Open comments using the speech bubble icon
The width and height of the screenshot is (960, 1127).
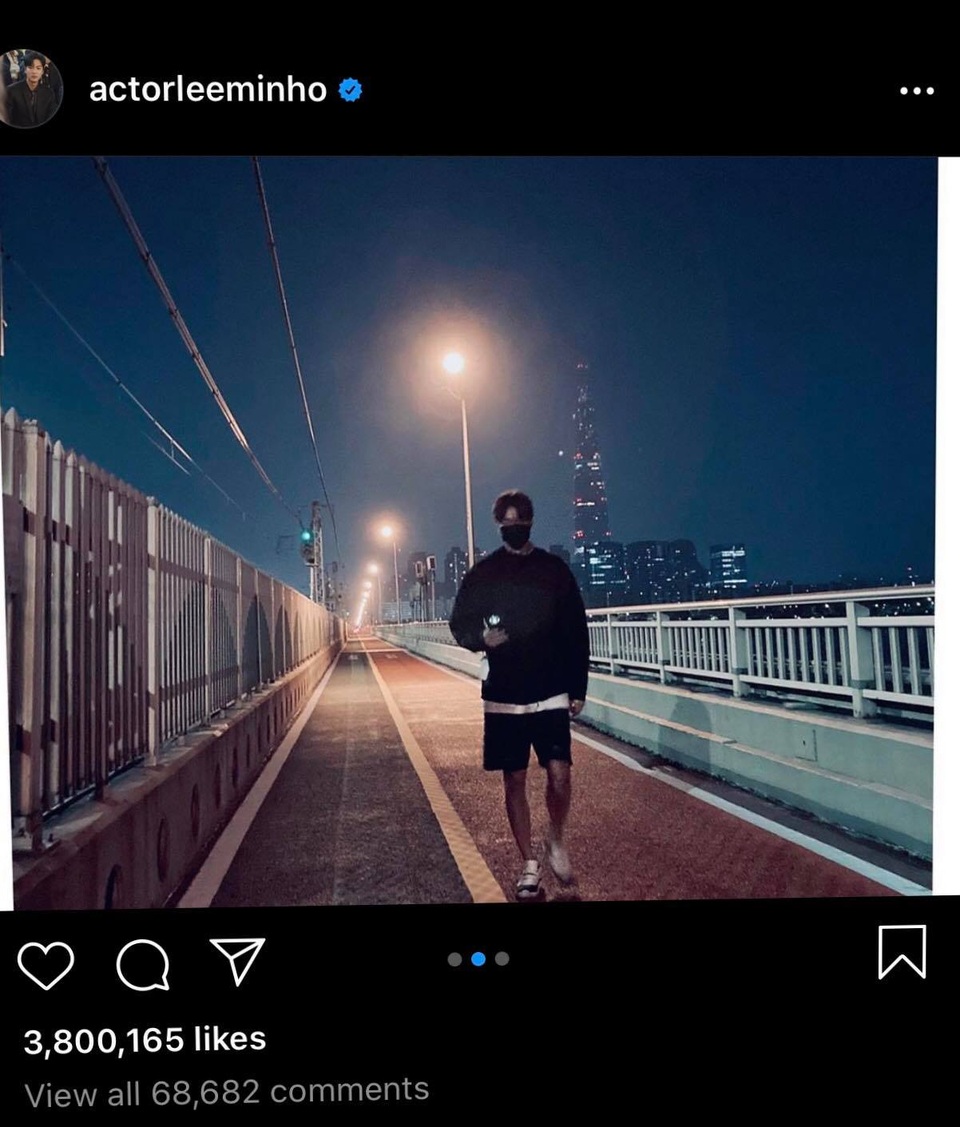coord(146,962)
